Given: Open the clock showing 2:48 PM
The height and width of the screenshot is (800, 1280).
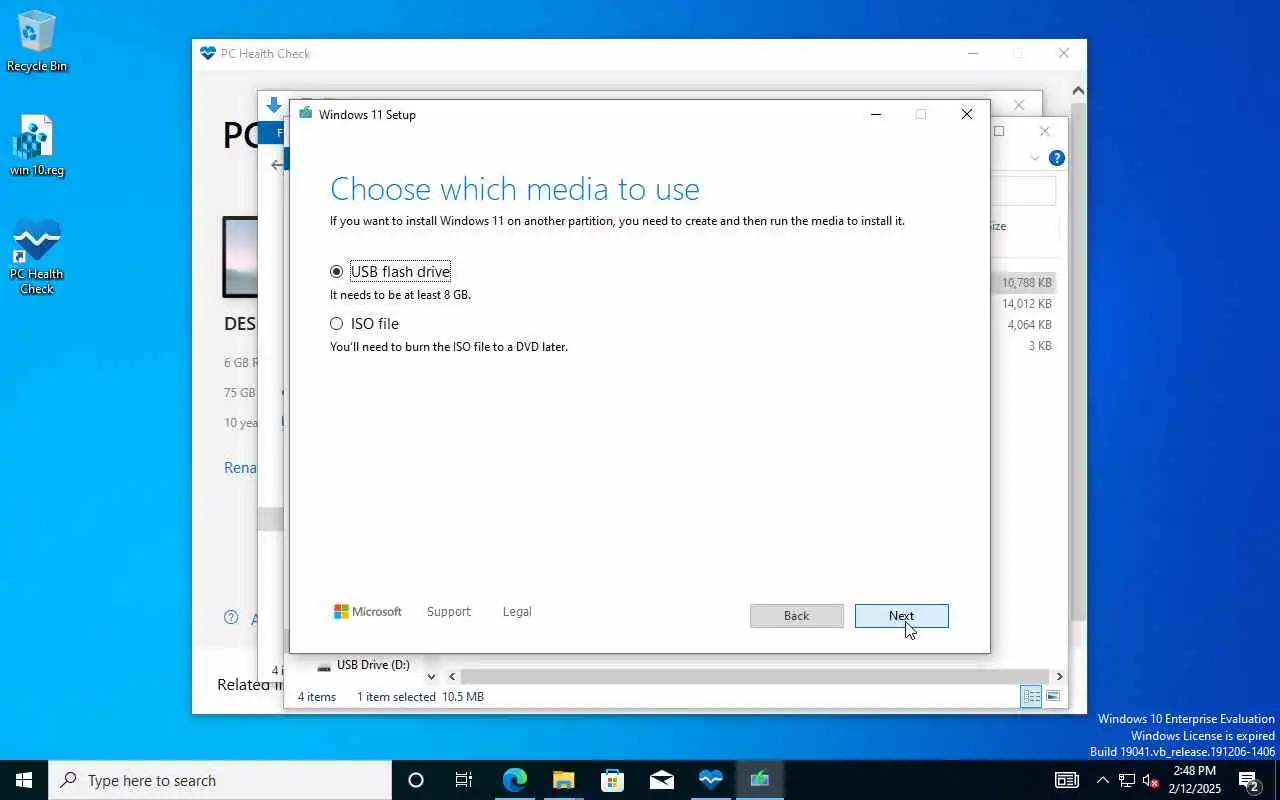Looking at the screenshot, I should 1194,780.
